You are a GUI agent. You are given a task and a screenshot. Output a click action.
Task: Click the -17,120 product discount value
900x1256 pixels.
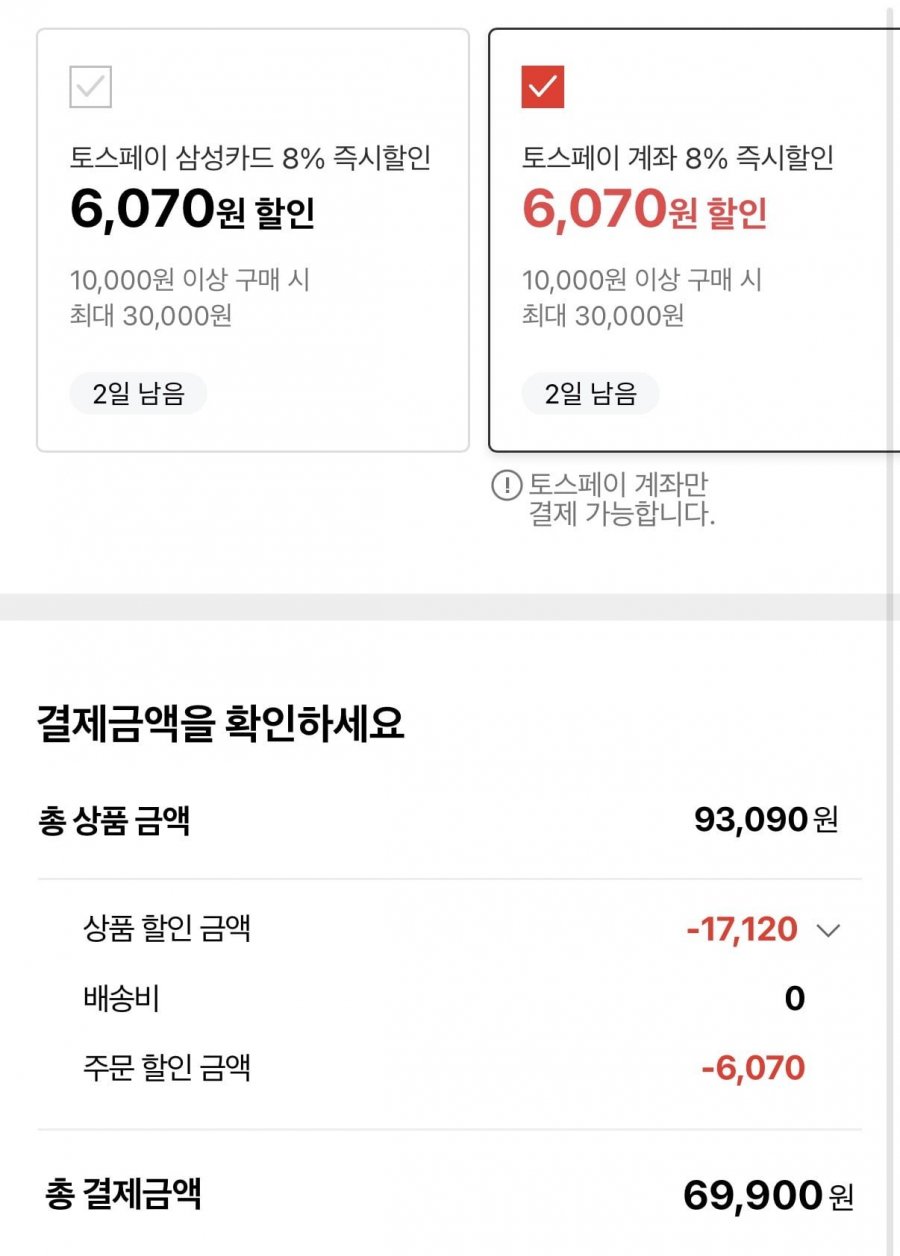click(742, 930)
